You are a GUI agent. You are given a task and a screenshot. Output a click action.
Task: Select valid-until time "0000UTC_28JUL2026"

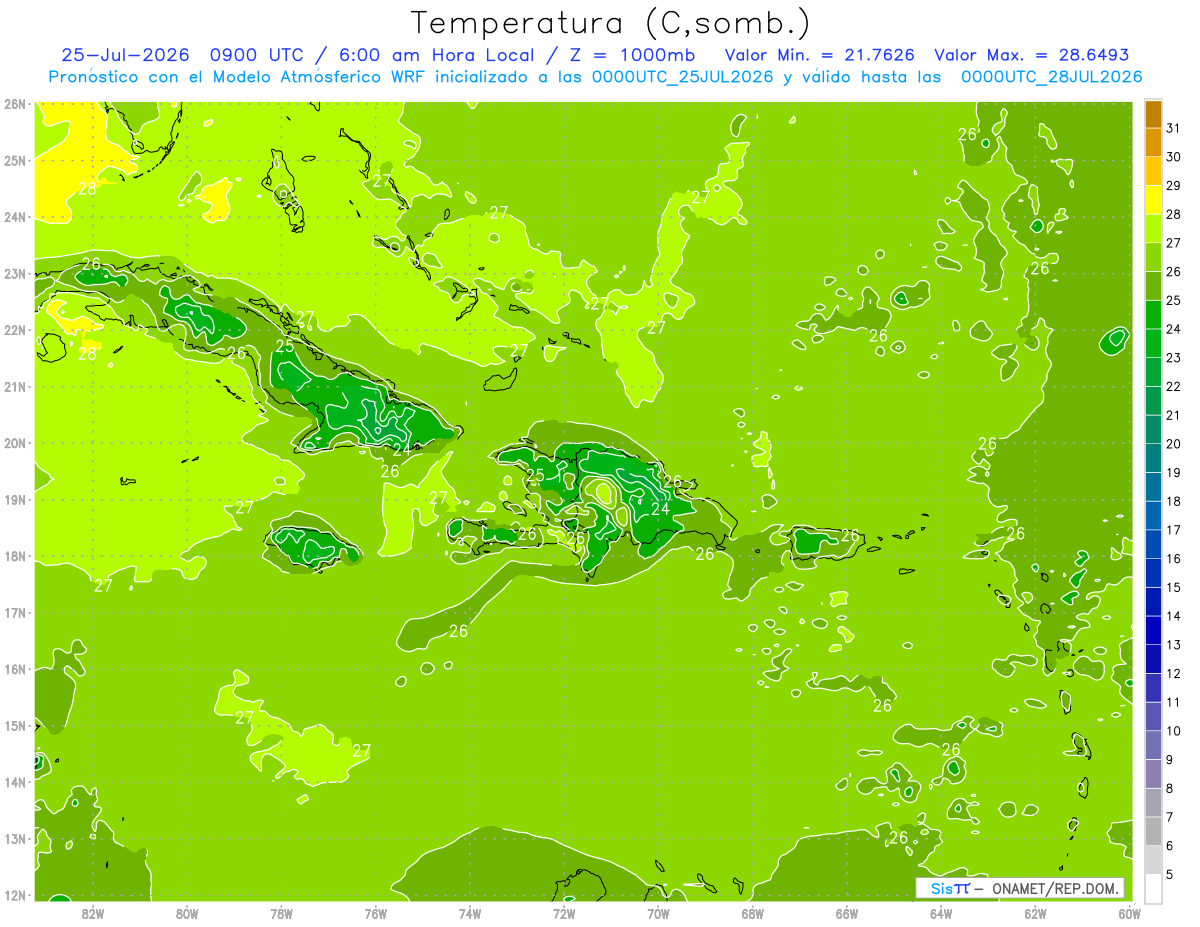click(1051, 77)
